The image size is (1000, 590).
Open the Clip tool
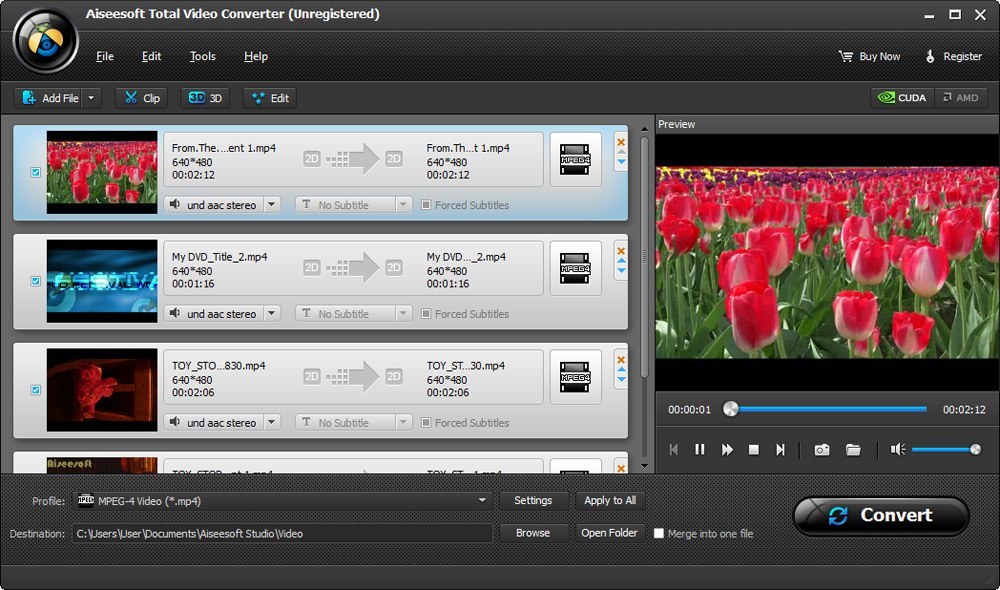(x=141, y=97)
